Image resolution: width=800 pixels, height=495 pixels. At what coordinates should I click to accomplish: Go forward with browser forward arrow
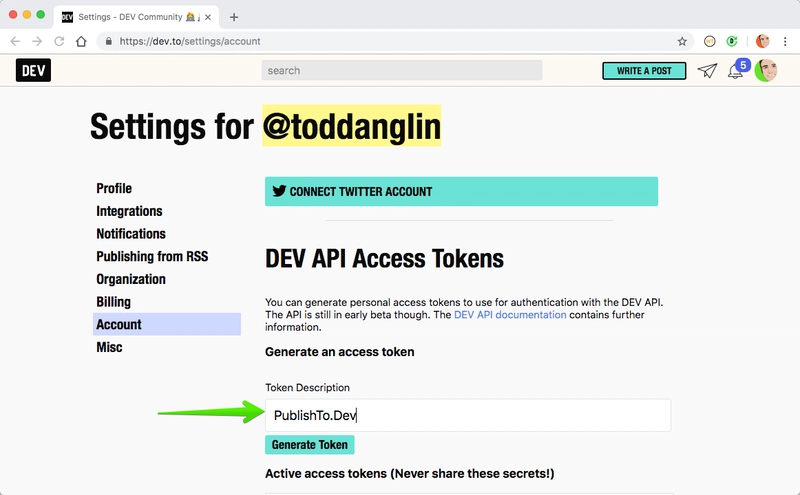coord(37,41)
